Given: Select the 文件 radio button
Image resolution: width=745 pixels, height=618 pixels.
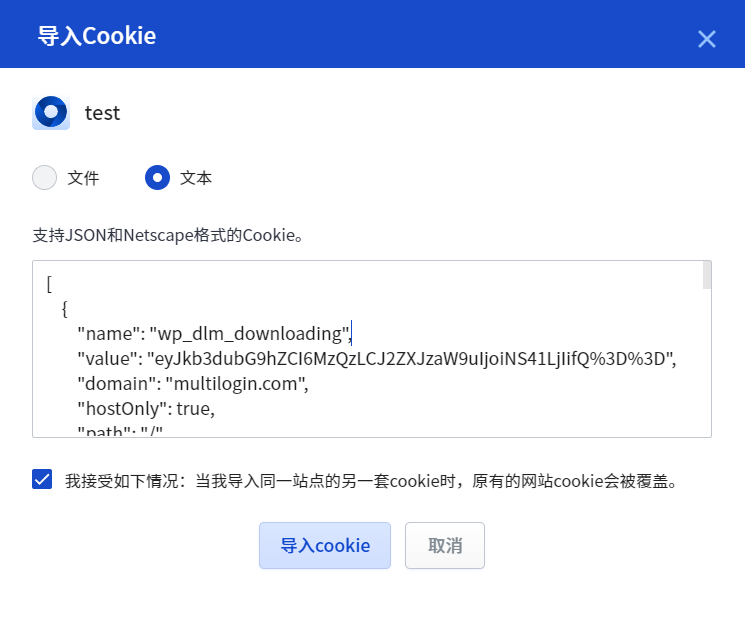Looking at the screenshot, I should 45,177.
